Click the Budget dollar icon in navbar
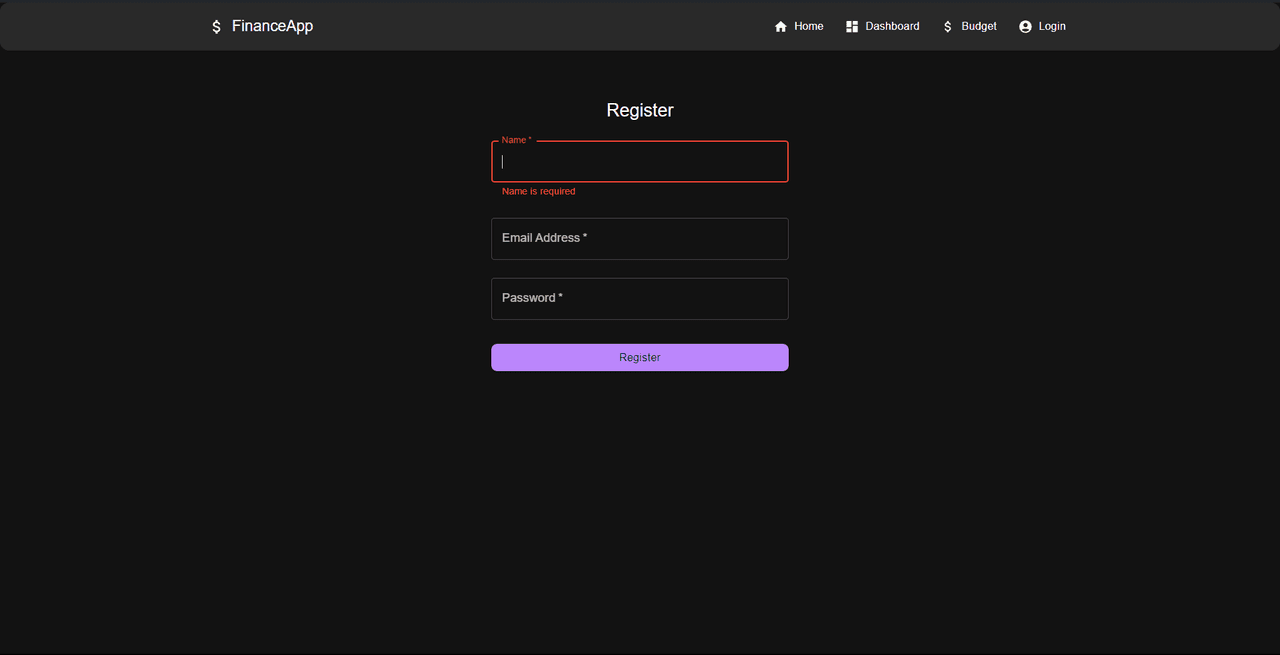 [x=948, y=27]
